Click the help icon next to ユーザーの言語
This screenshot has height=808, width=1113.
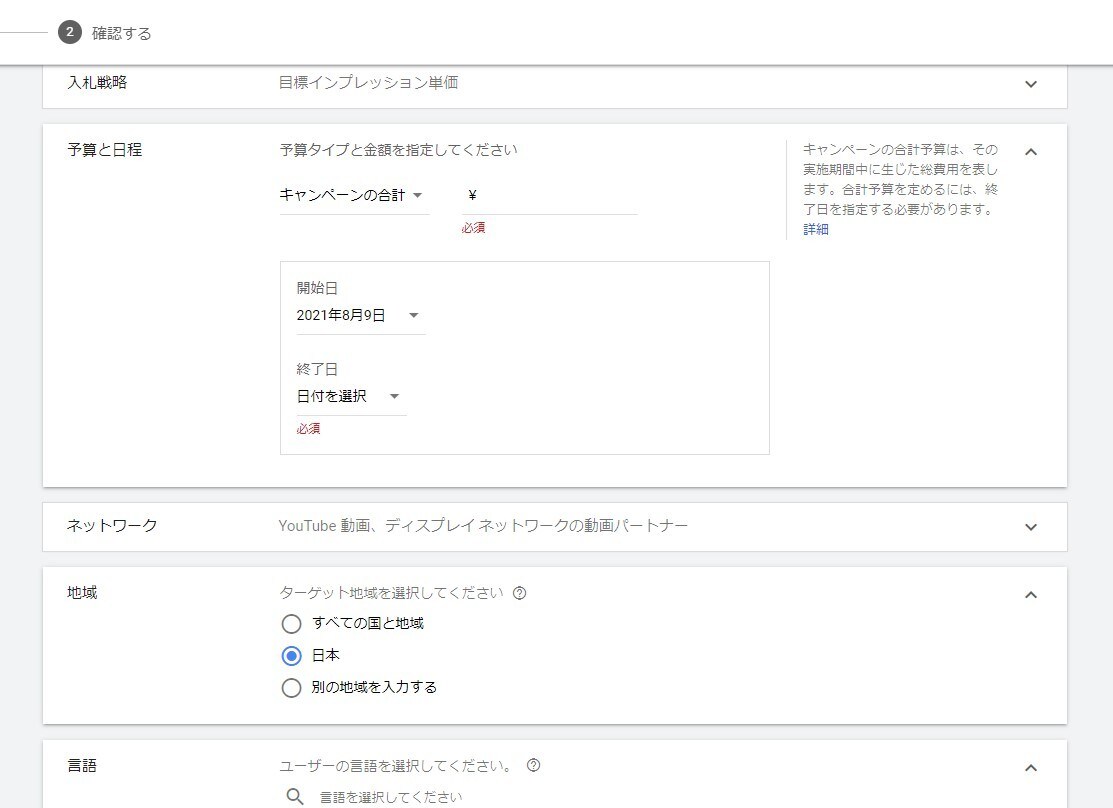534,765
